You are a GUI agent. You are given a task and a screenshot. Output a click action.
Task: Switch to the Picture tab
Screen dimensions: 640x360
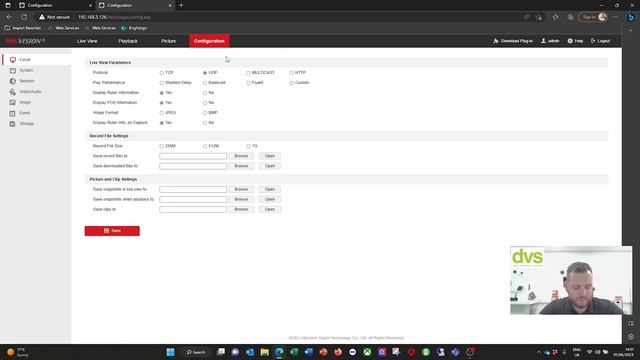168,41
